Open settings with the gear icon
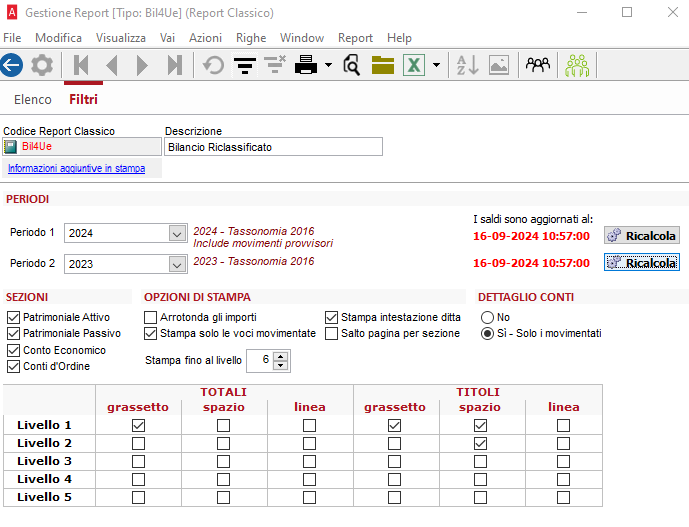 click(x=42, y=65)
